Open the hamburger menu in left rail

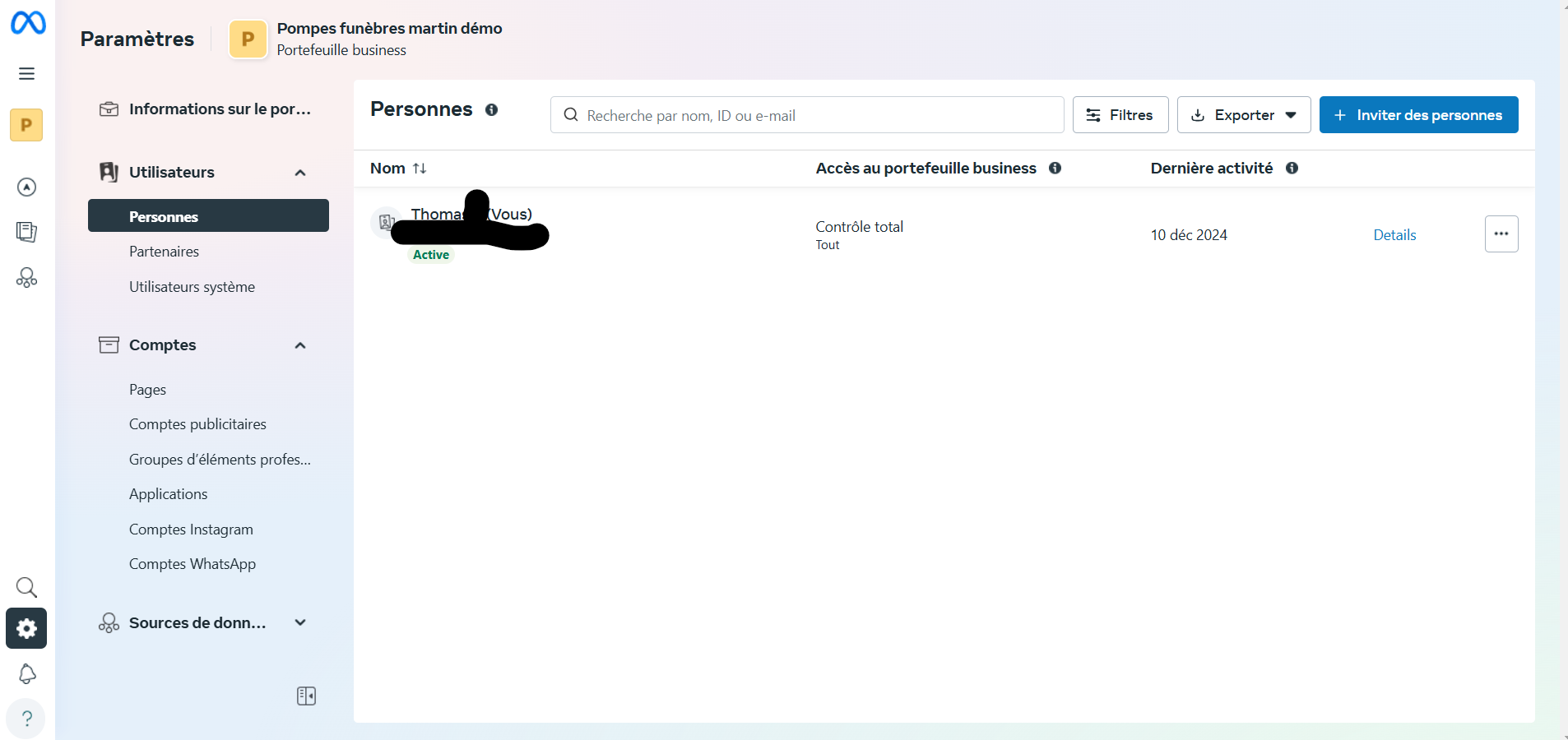click(26, 74)
